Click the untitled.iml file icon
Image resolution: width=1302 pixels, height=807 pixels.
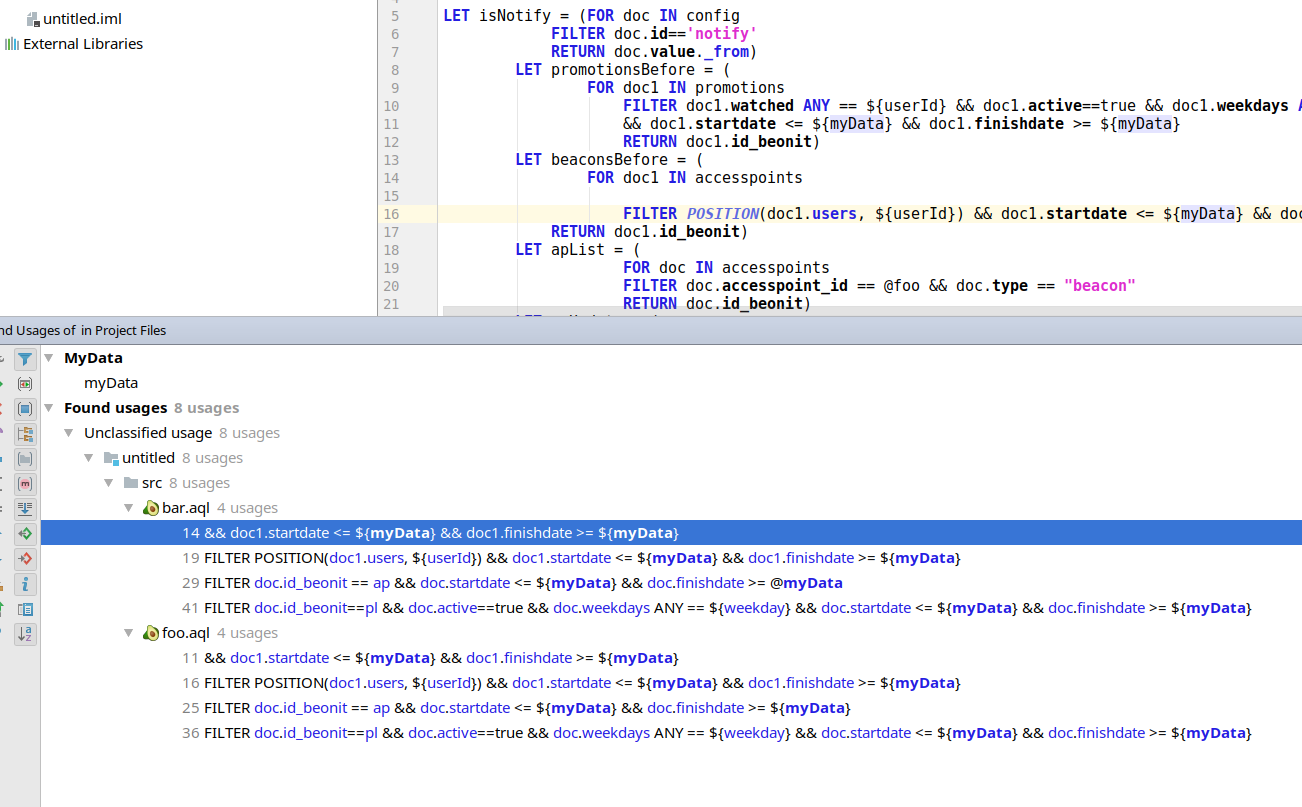coord(33,19)
